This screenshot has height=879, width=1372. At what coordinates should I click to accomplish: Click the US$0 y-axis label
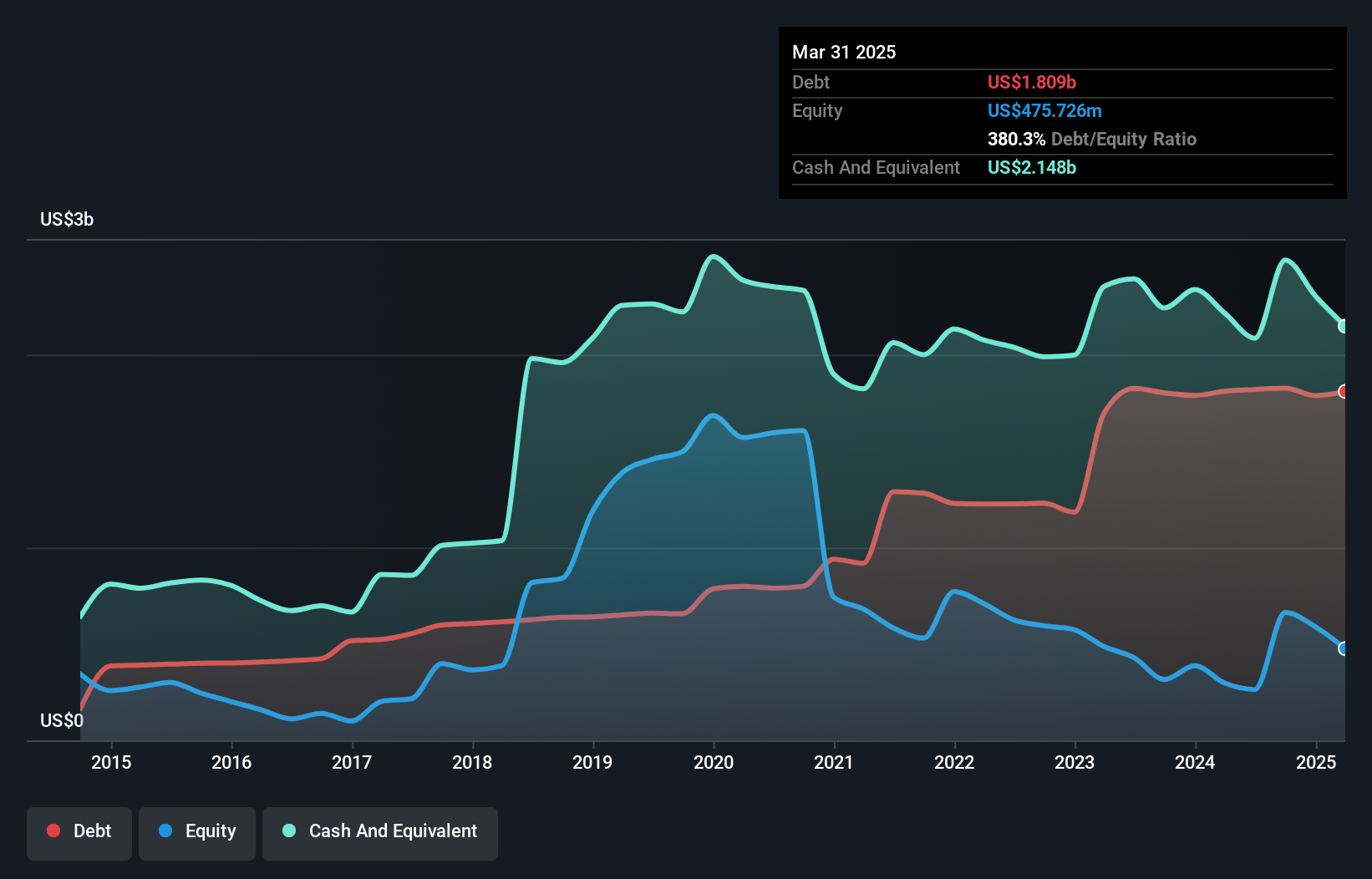(x=62, y=720)
